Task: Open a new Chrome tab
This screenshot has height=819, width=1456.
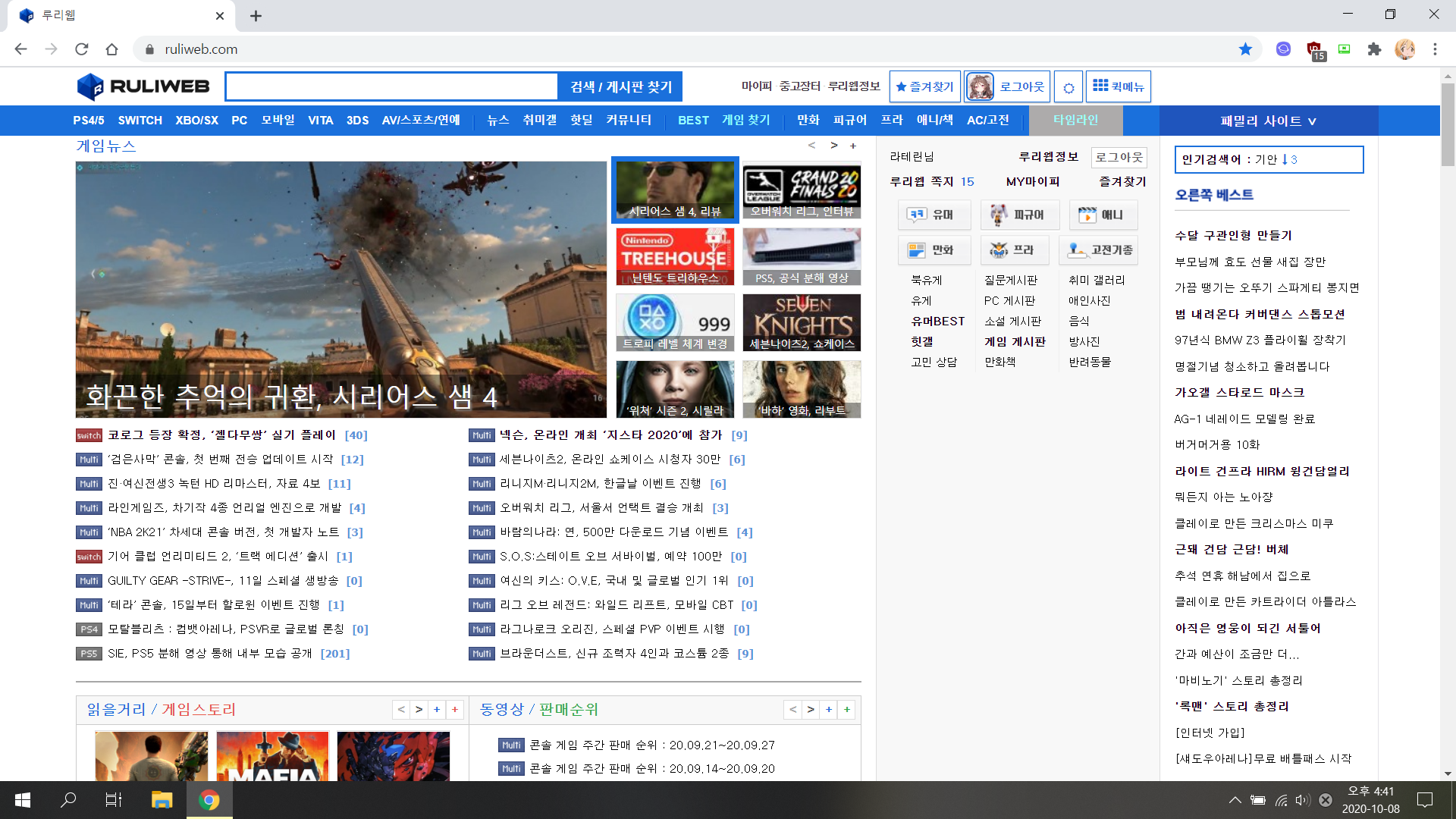Action: 256,16
